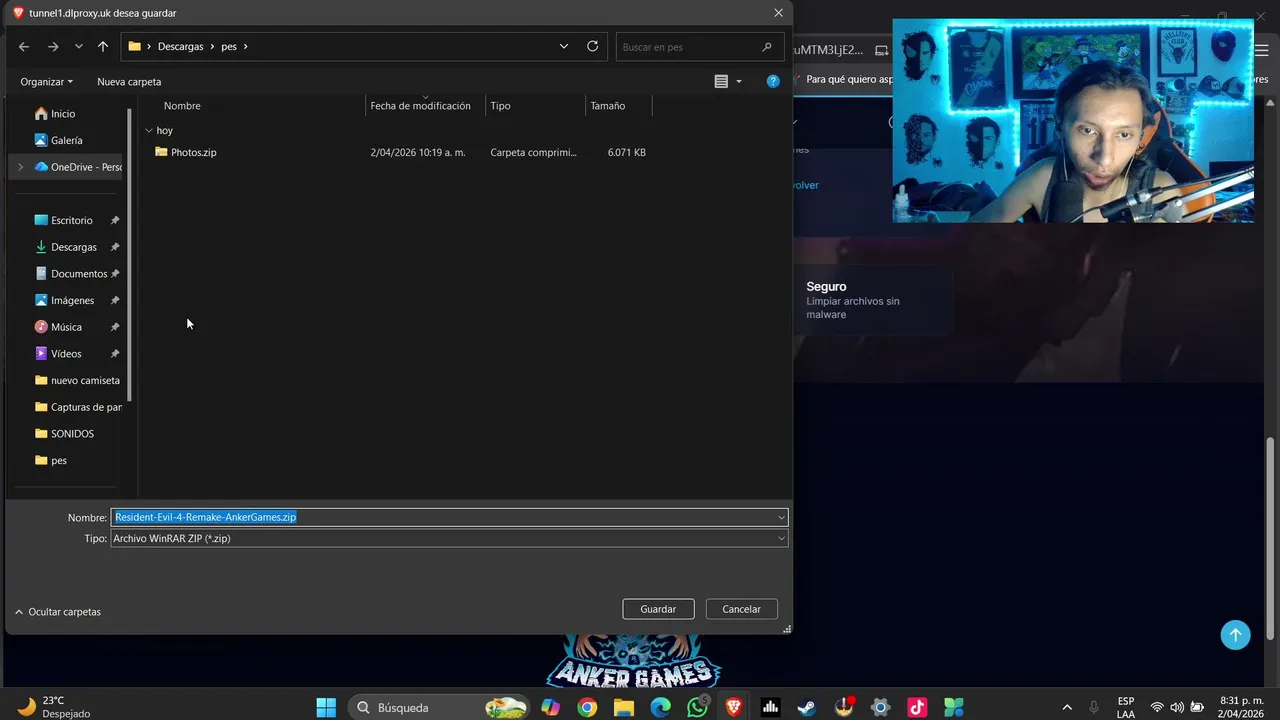Expand the address bar history dropdown
This screenshot has height=720, width=1280.
pos(564,46)
